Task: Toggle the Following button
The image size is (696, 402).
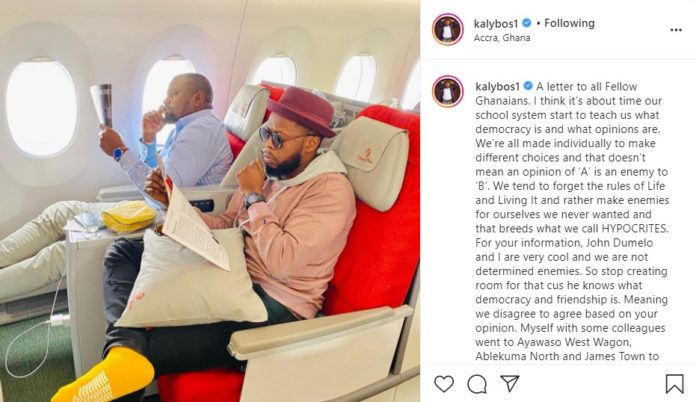Action: click(x=569, y=23)
